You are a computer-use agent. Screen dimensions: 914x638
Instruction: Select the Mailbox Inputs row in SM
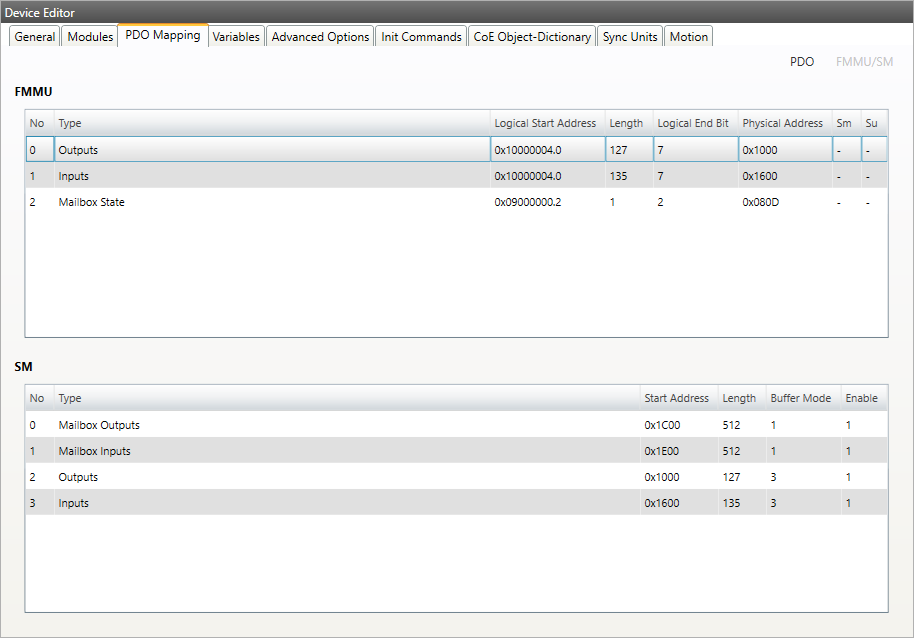(x=340, y=451)
